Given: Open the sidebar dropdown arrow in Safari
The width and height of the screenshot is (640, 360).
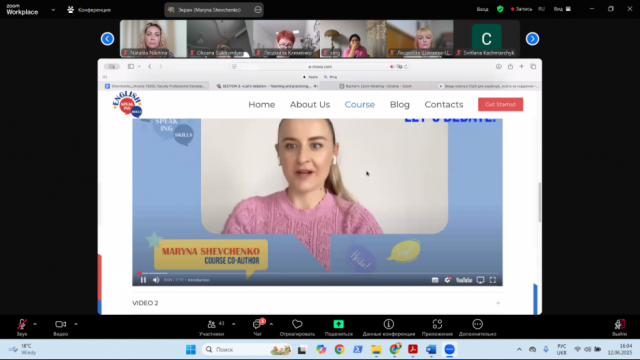Looking at the screenshot, I should coord(139,67).
